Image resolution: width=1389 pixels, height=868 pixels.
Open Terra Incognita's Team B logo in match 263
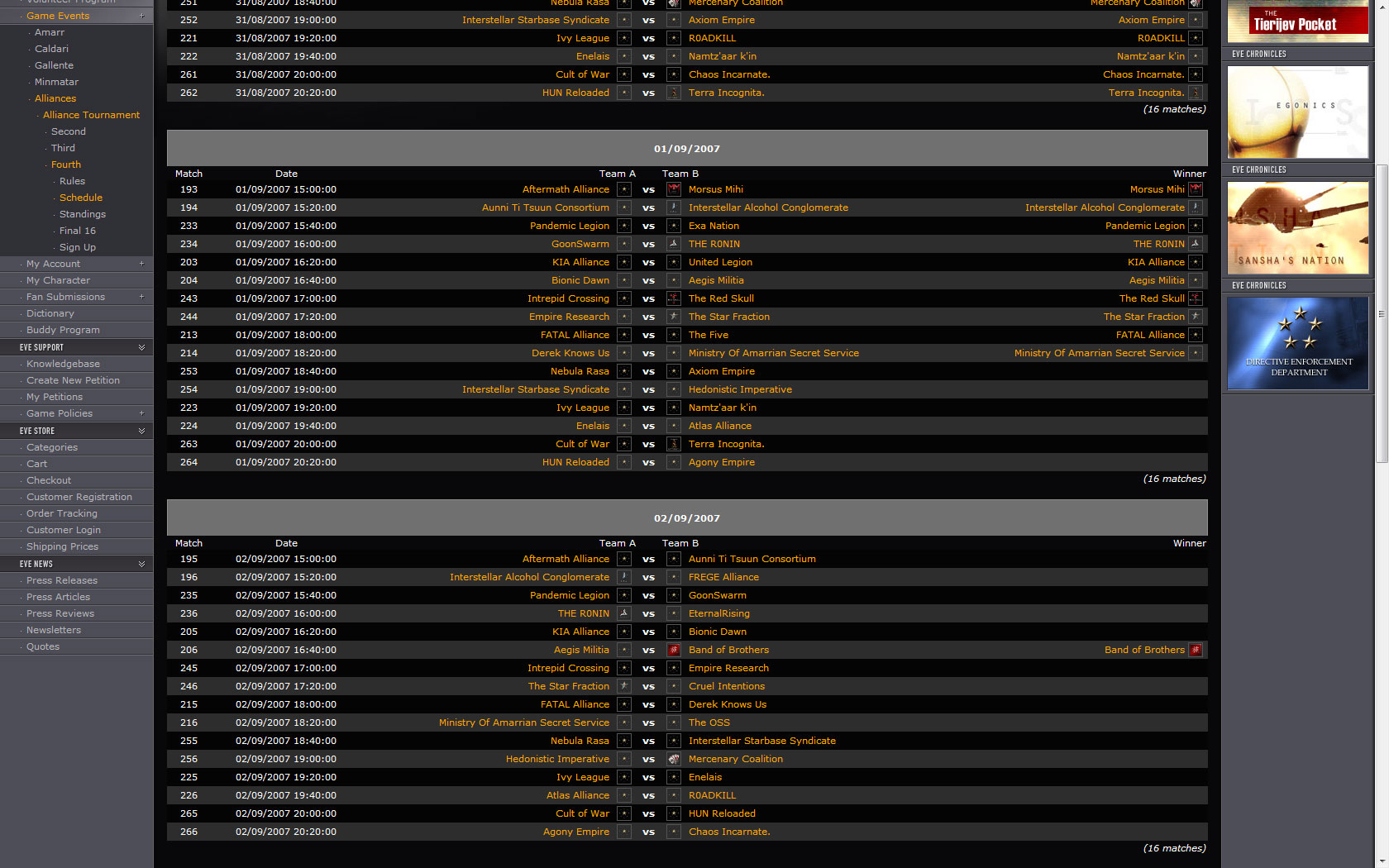tap(674, 444)
